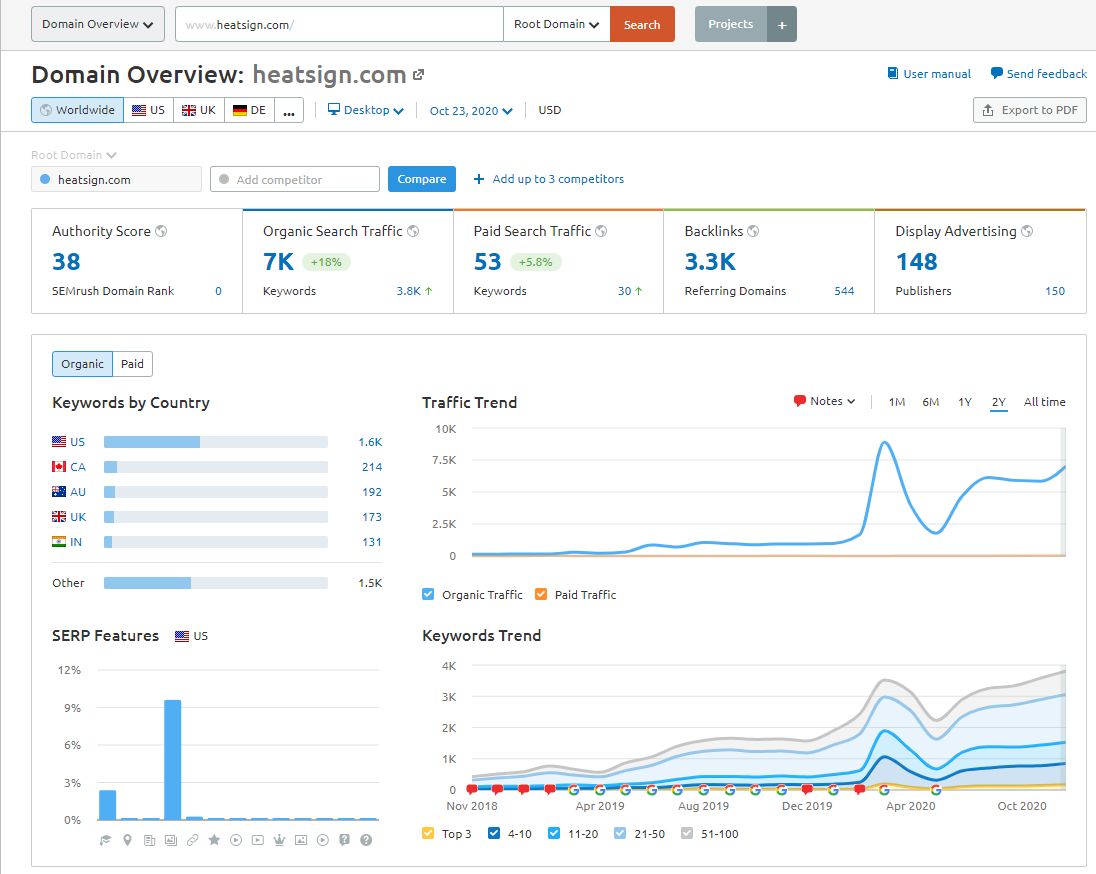Image resolution: width=1096 pixels, height=874 pixels.
Task: Open heatsign.com external link icon in title
Action: (x=418, y=75)
